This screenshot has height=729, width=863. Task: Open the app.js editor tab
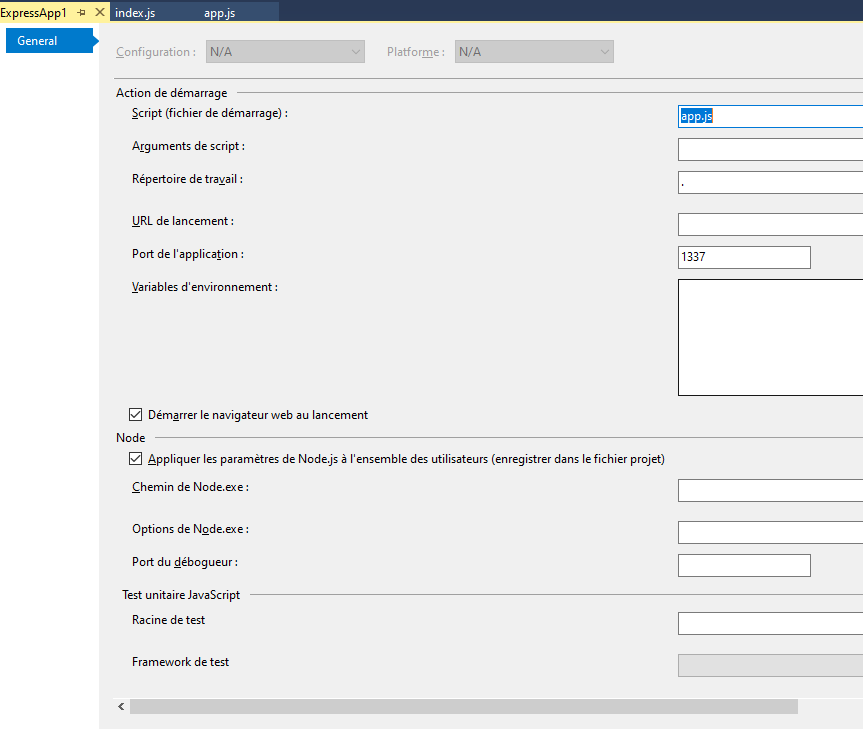[x=219, y=12]
